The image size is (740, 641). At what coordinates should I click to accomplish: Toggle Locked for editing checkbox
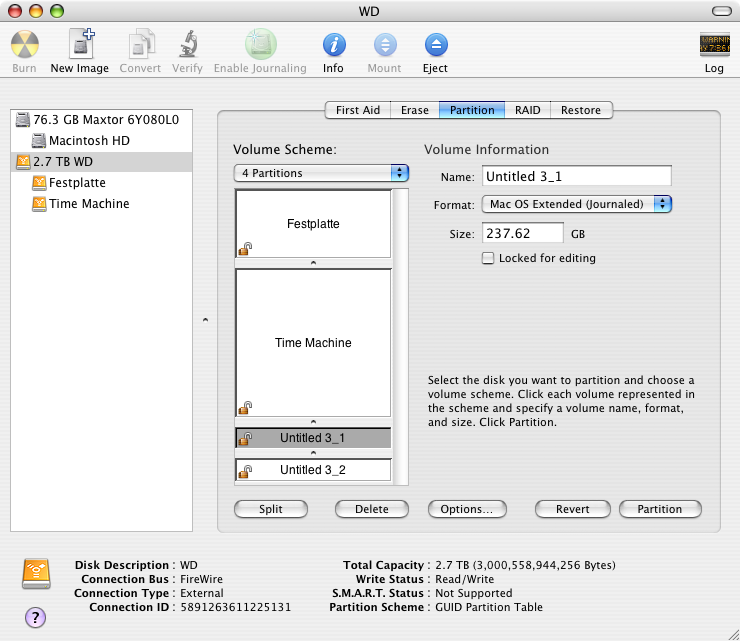pyautogui.click(x=488, y=258)
